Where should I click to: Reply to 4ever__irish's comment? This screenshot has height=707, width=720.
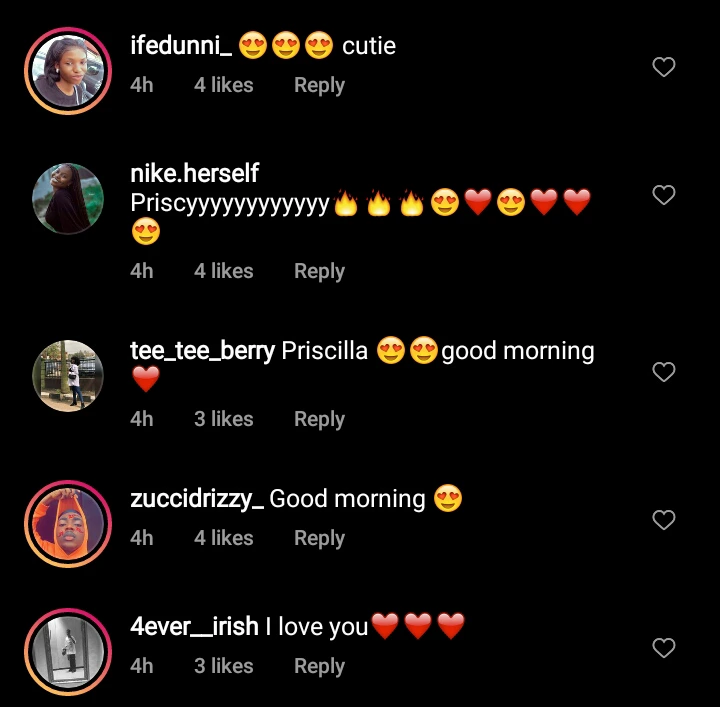319,667
